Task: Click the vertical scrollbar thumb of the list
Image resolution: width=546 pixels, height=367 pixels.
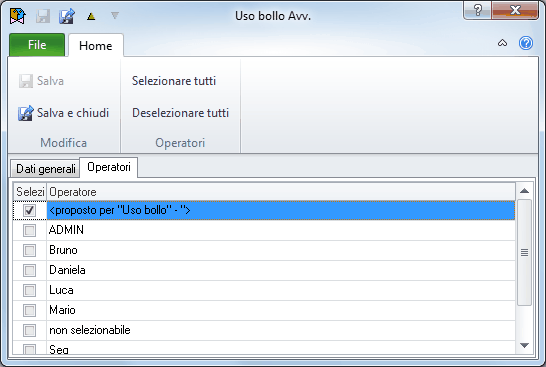Action: (x=524, y=252)
